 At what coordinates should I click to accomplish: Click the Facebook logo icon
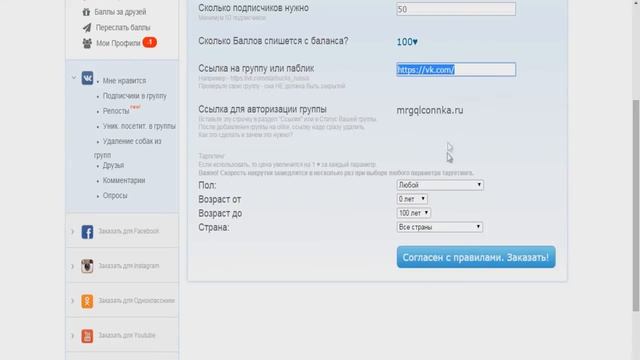[87, 231]
